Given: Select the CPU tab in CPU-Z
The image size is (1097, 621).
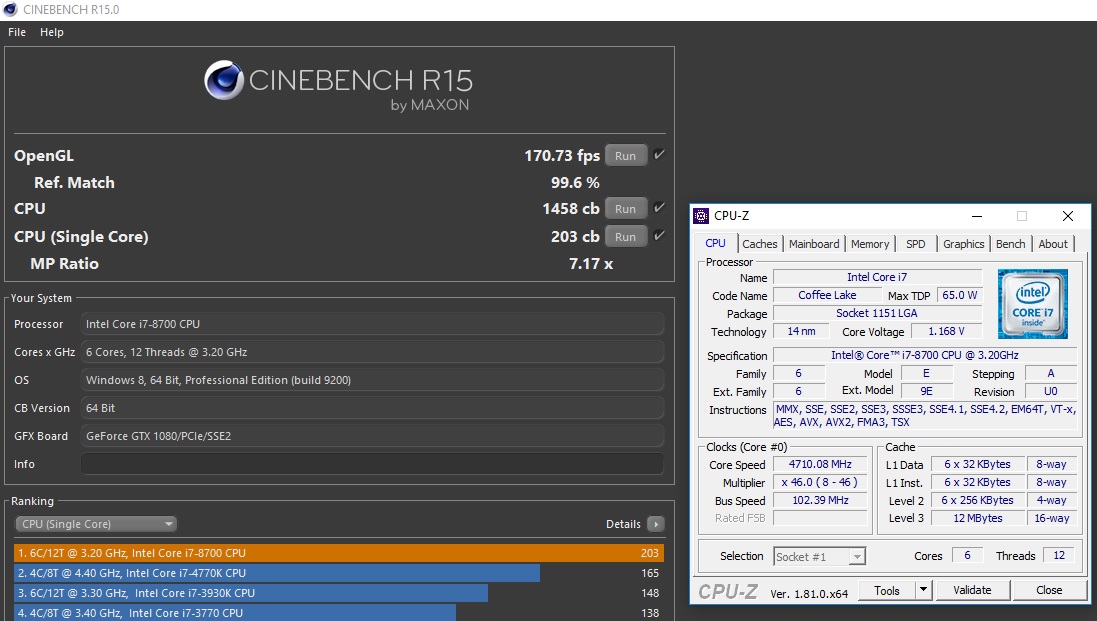Looking at the screenshot, I should coord(715,243).
